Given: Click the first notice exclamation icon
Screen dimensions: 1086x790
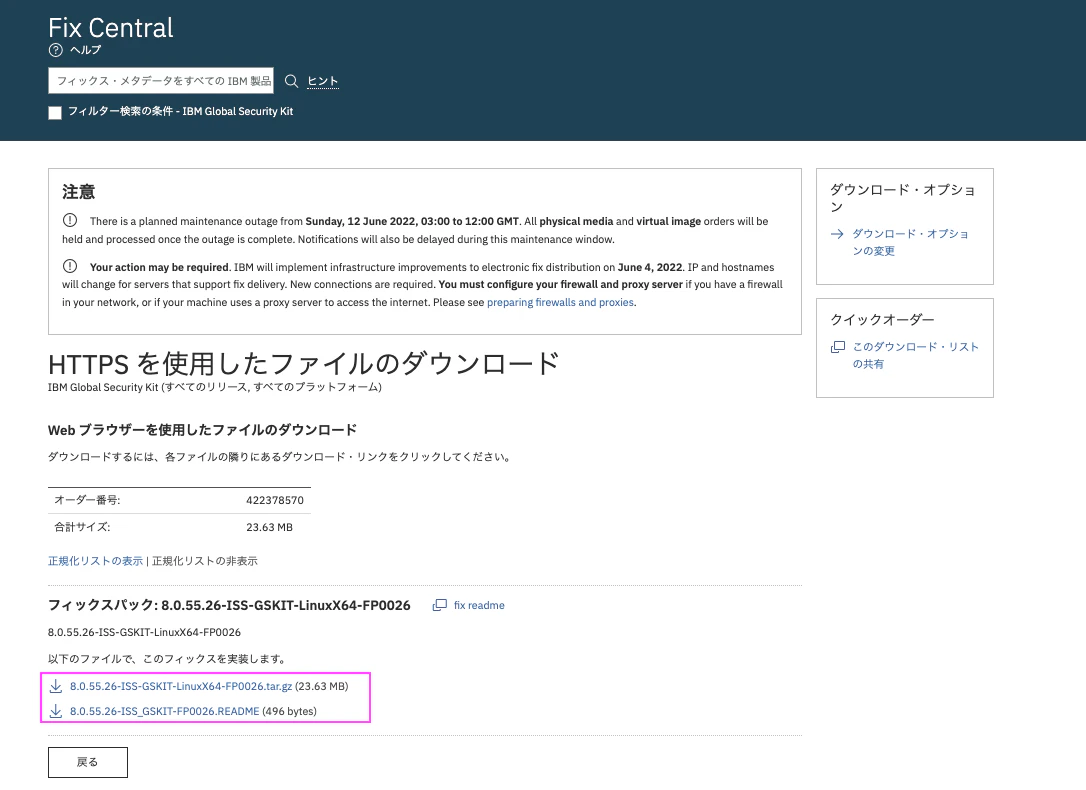Looking at the screenshot, I should point(70,220).
